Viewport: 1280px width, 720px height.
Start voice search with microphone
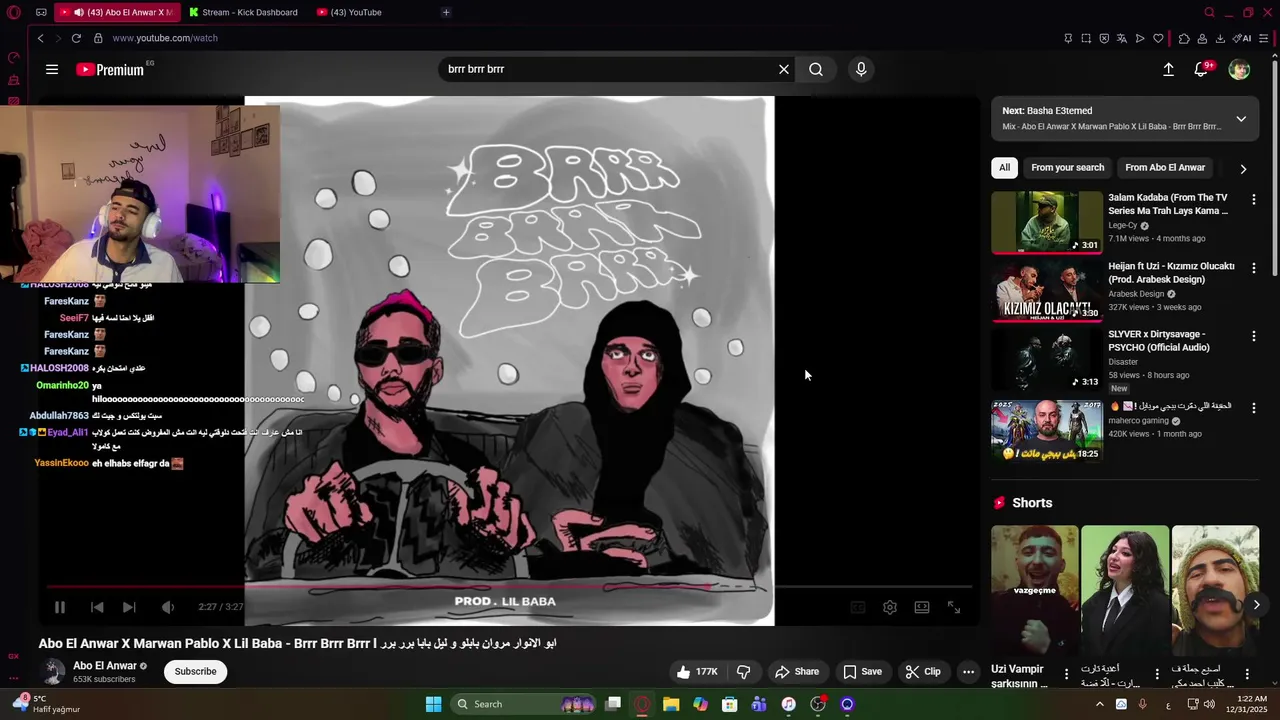pyautogui.click(x=861, y=69)
